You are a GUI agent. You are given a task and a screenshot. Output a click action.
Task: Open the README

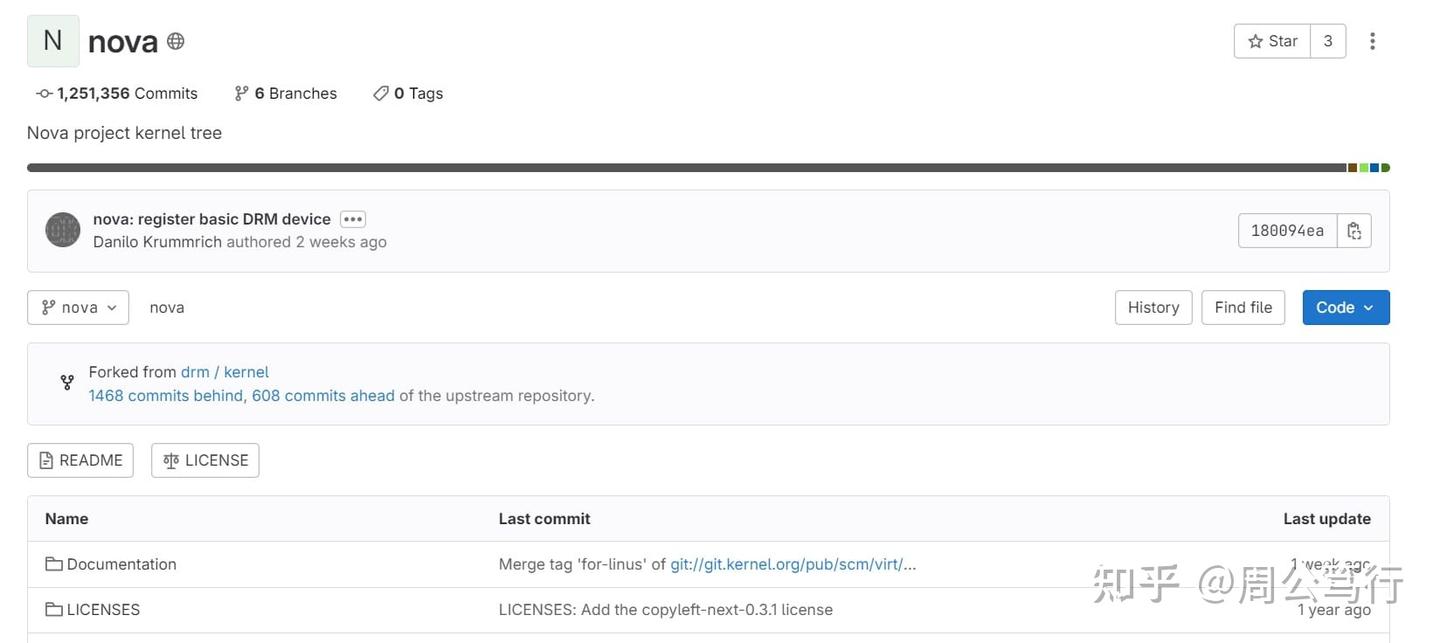[80, 458]
